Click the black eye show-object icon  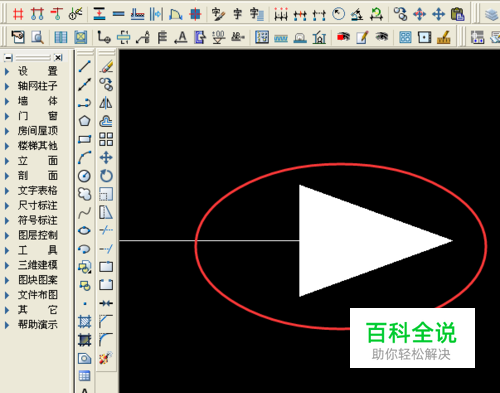tap(382, 37)
